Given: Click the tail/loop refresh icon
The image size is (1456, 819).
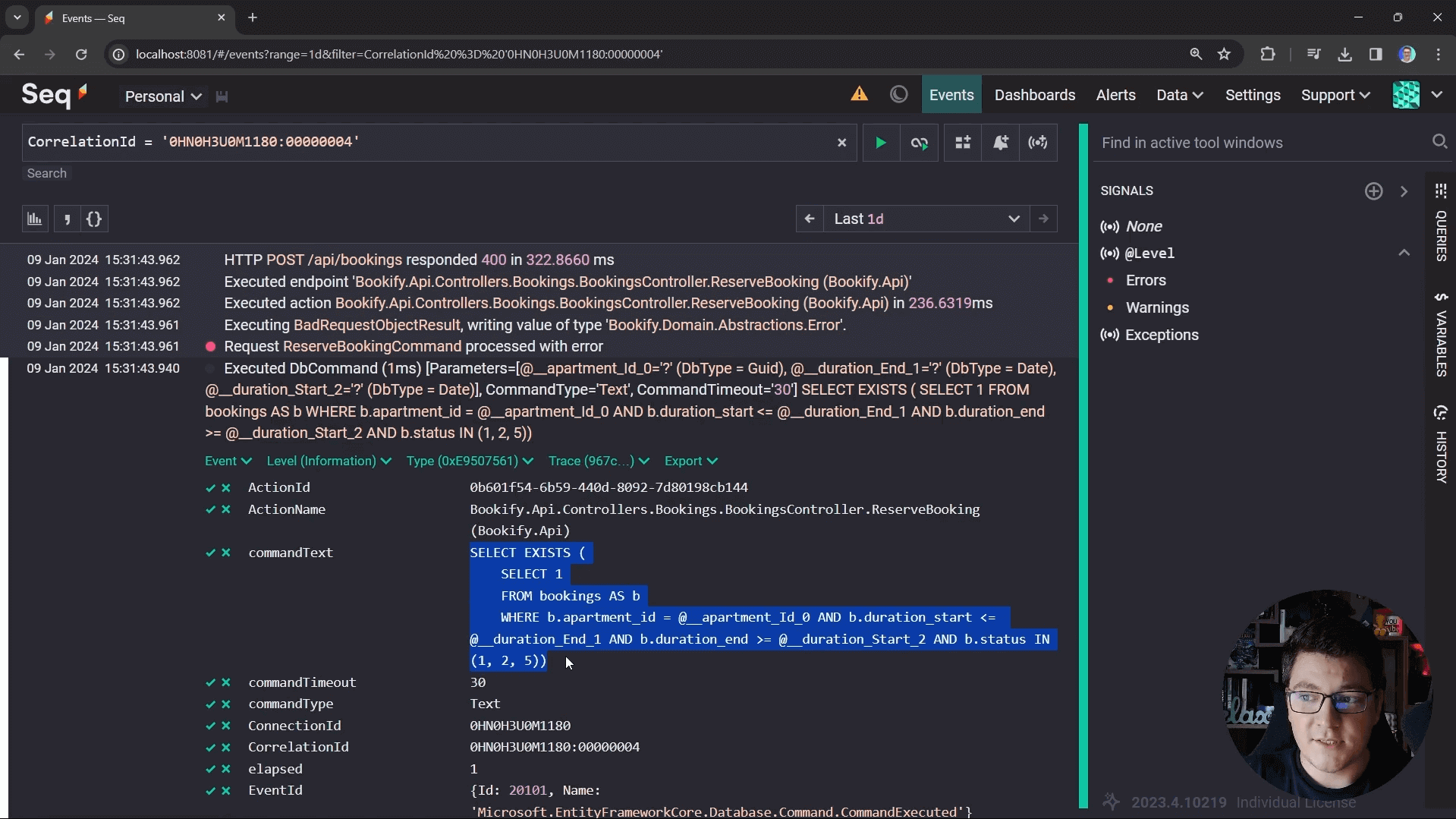Looking at the screenshot, I should tap(920, 143).
